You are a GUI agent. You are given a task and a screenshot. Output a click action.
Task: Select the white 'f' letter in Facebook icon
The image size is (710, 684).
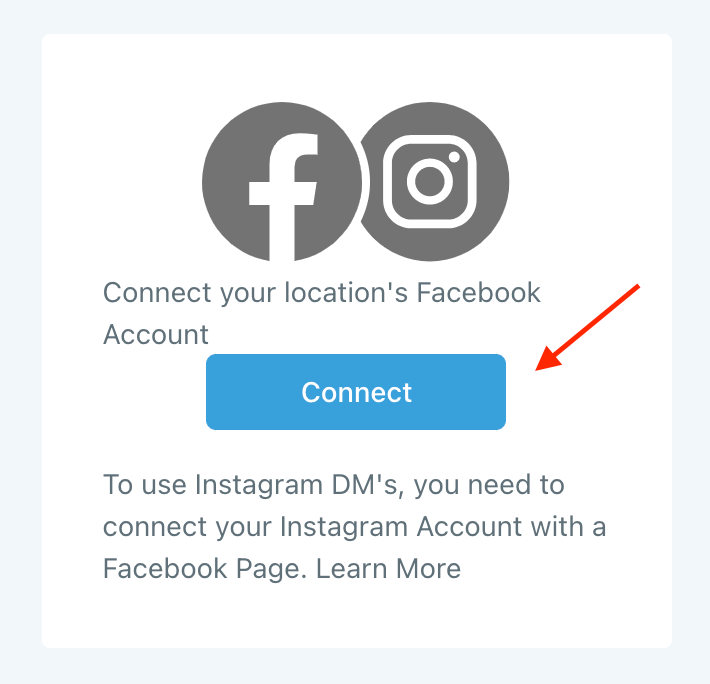click(283, 197)
